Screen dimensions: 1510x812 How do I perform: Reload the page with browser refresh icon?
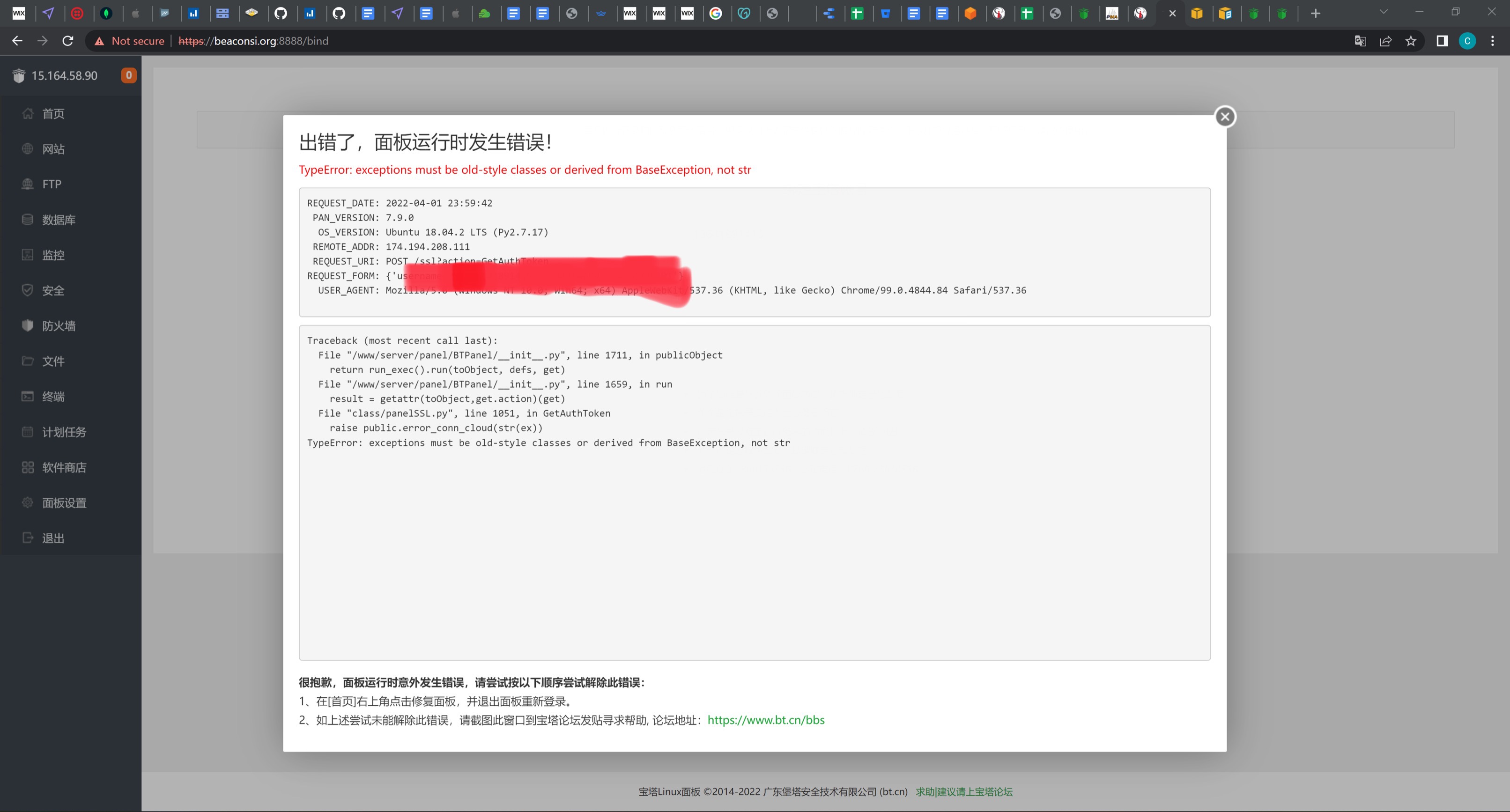click(68, 41)
